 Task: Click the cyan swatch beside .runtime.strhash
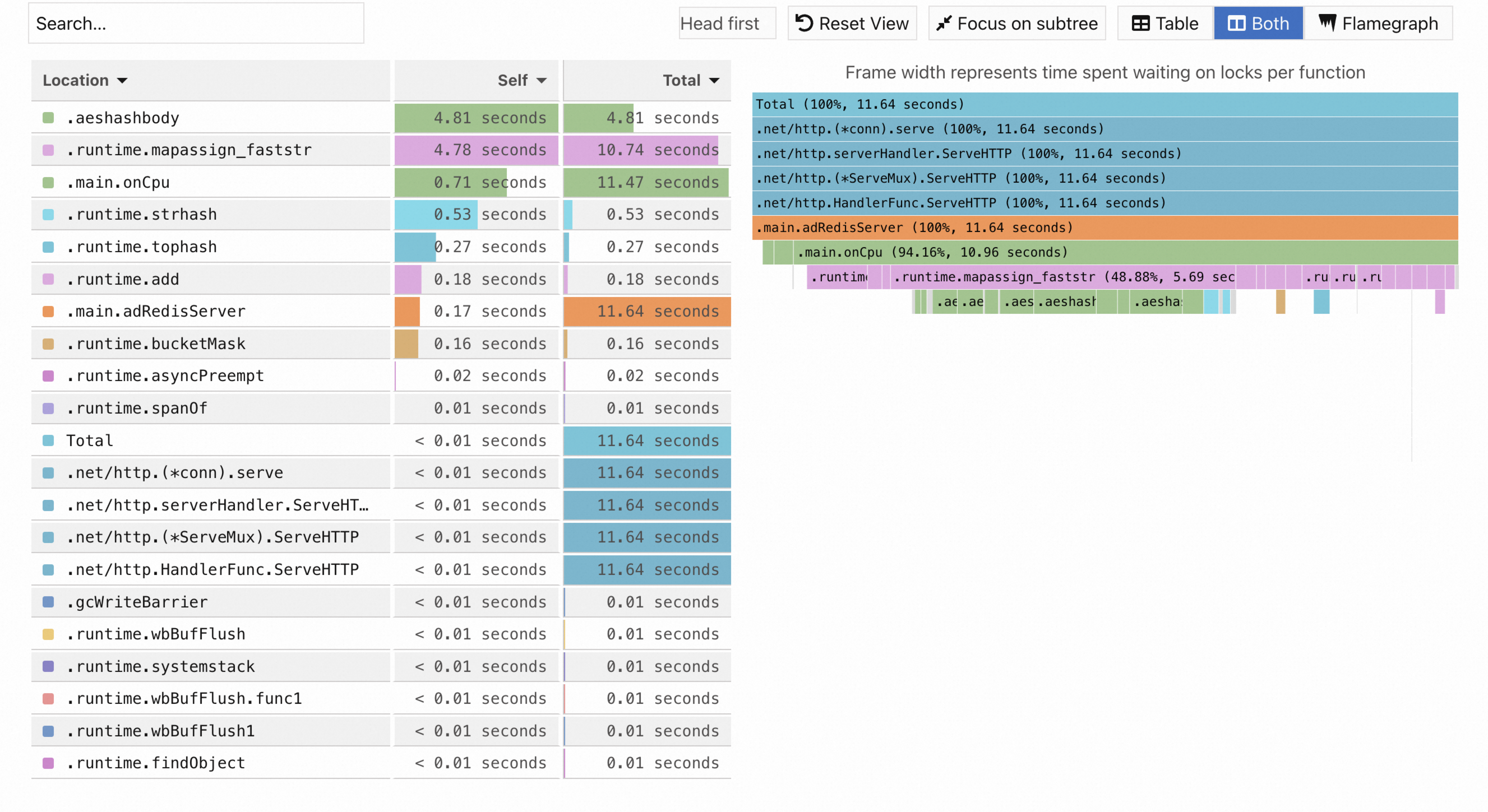tap(48, 214)
